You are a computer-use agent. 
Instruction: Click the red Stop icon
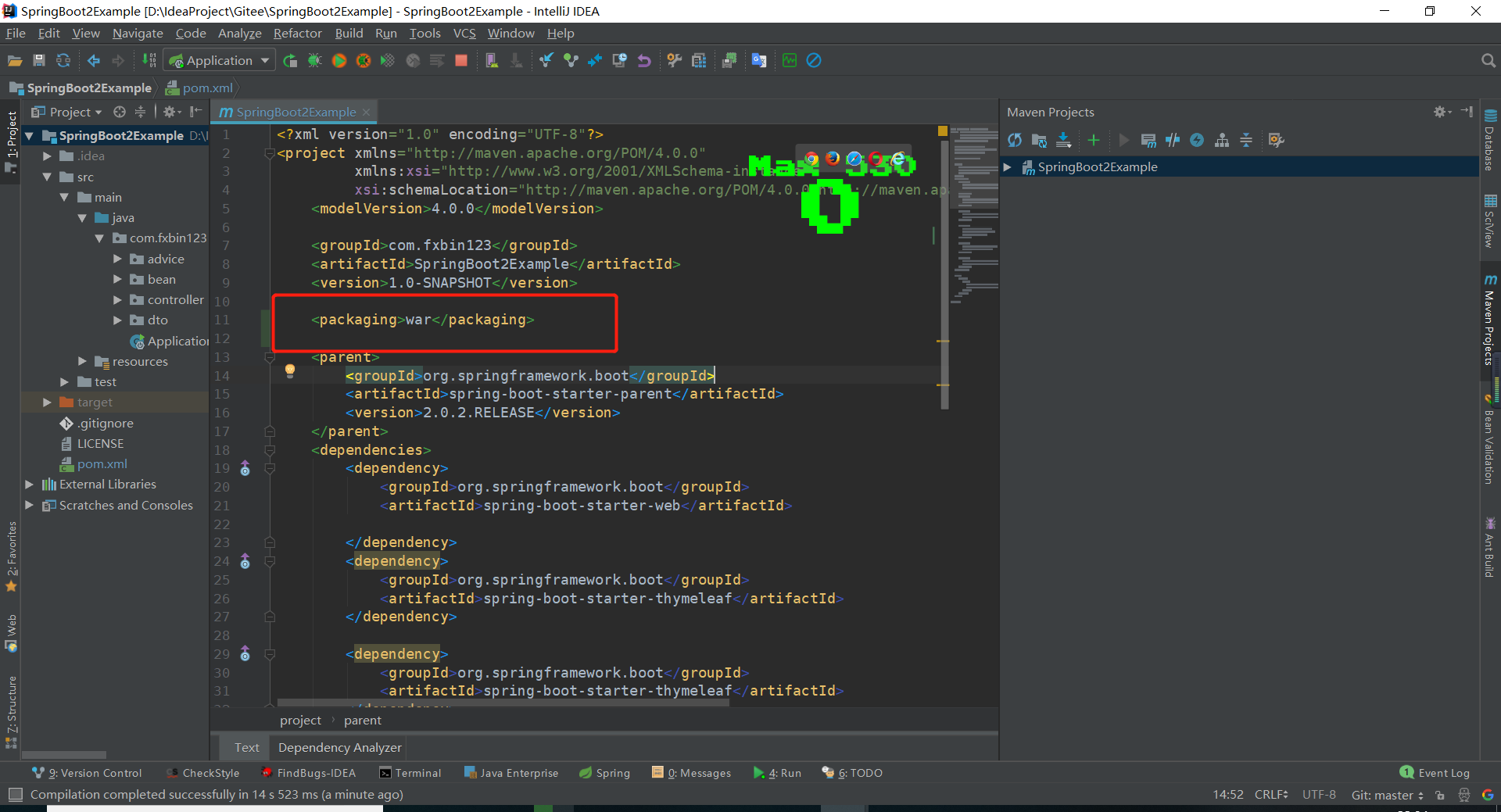tap(461, 60)
